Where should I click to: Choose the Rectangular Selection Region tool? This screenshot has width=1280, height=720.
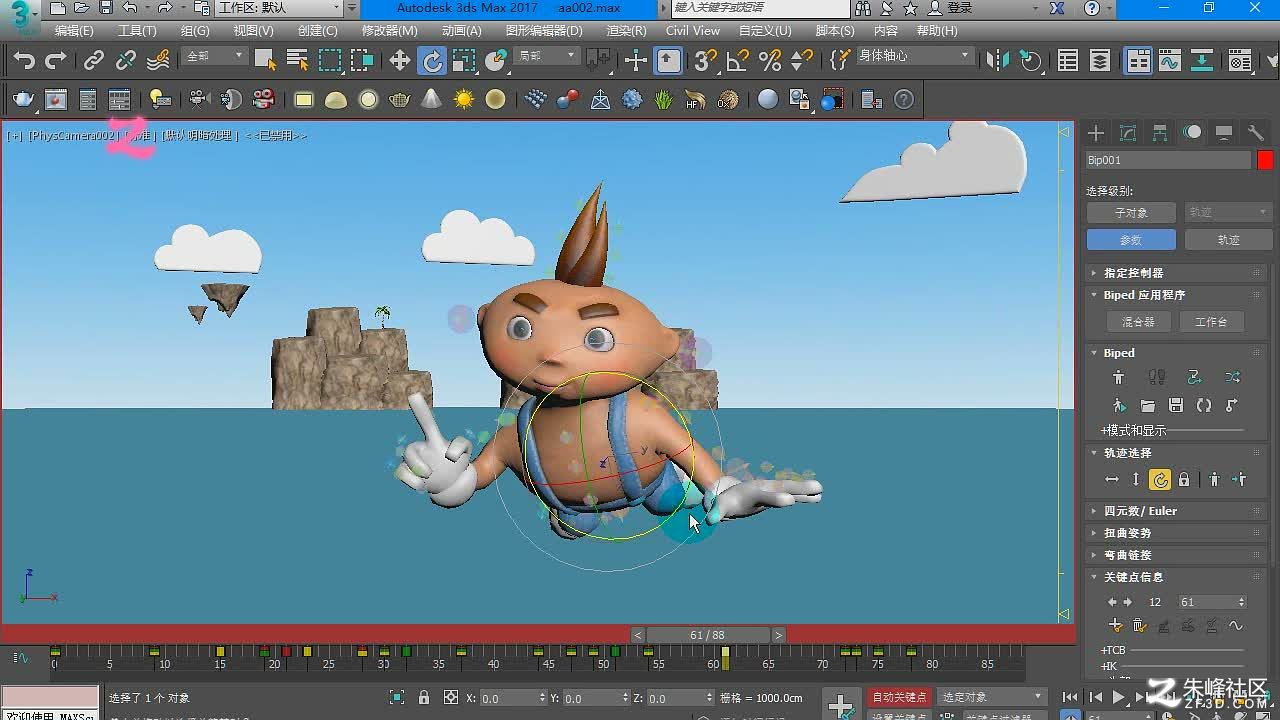pos(330,61)
